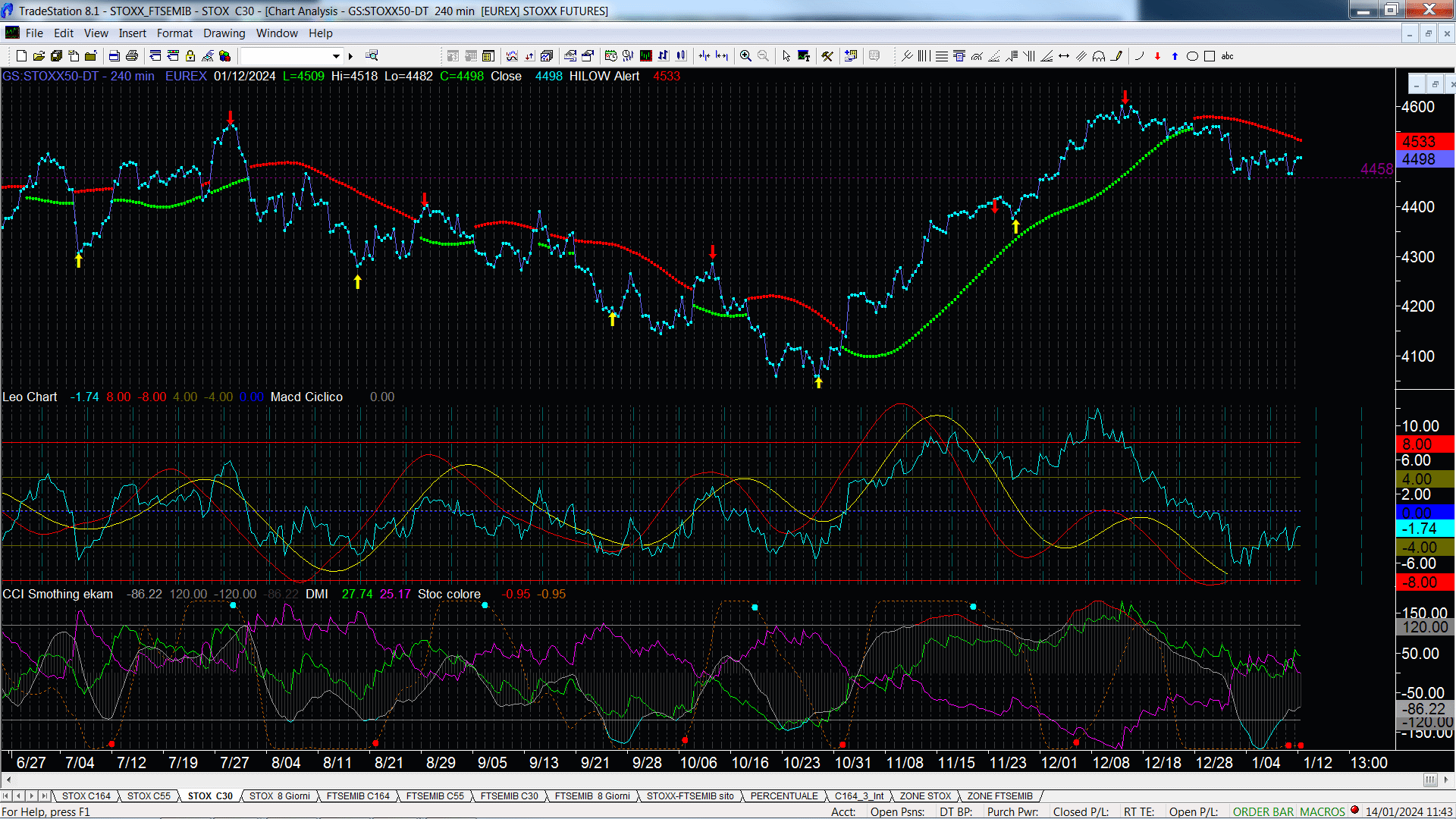Select the vertical lines drawing tool
Image resolution: width=1456 pixels, height=819 pixels.
924,56
